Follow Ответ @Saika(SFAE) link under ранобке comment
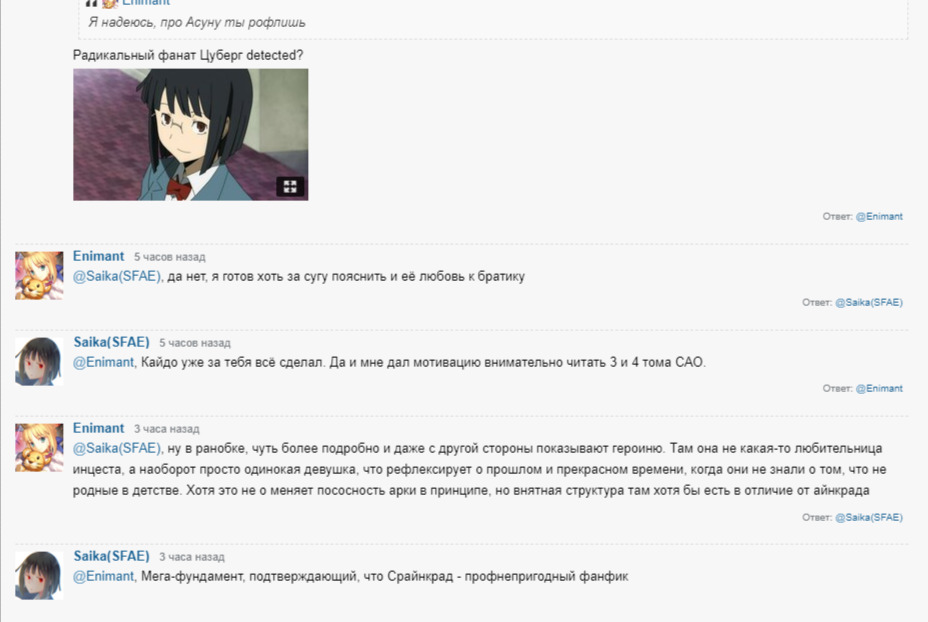 pyautogui.click(x=869, y=517)
